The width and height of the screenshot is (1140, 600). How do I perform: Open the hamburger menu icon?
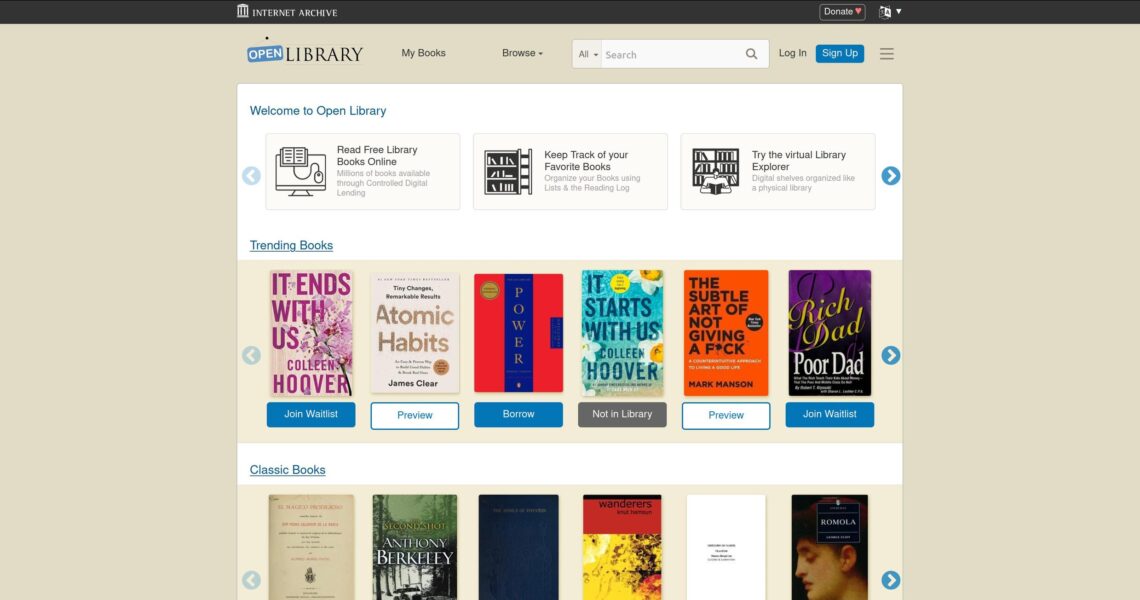coord(886,54)
